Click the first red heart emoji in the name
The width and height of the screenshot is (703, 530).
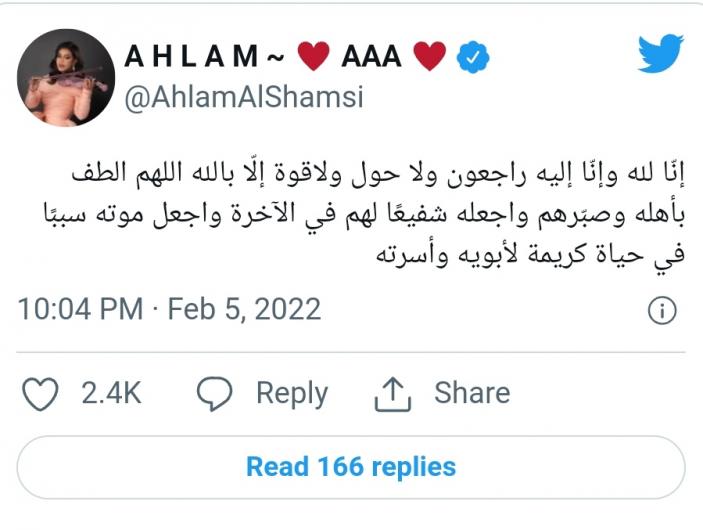(314, 56)
